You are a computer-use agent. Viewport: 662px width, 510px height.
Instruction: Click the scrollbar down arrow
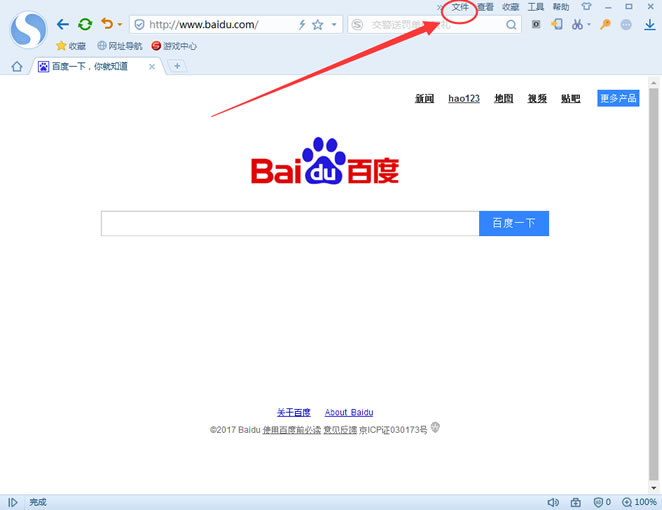[x=653, y=488]
